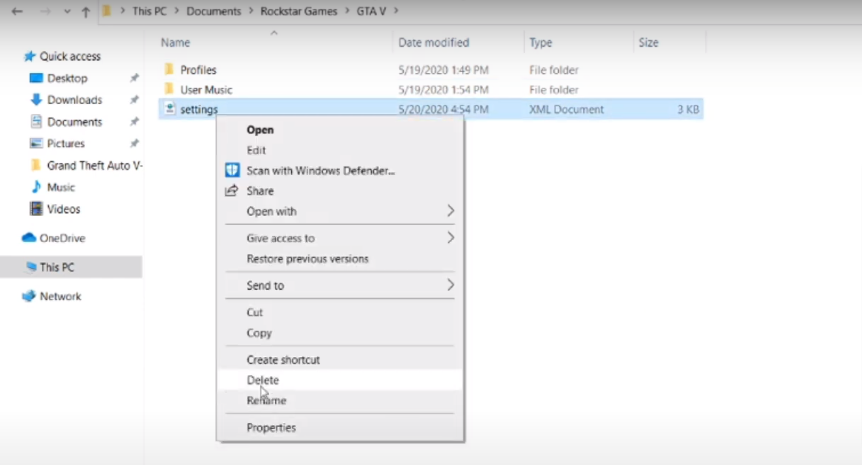Screen dimensions: 862x465
Task: Open Downloads in the sidebar
Action: tap(74, 100)
